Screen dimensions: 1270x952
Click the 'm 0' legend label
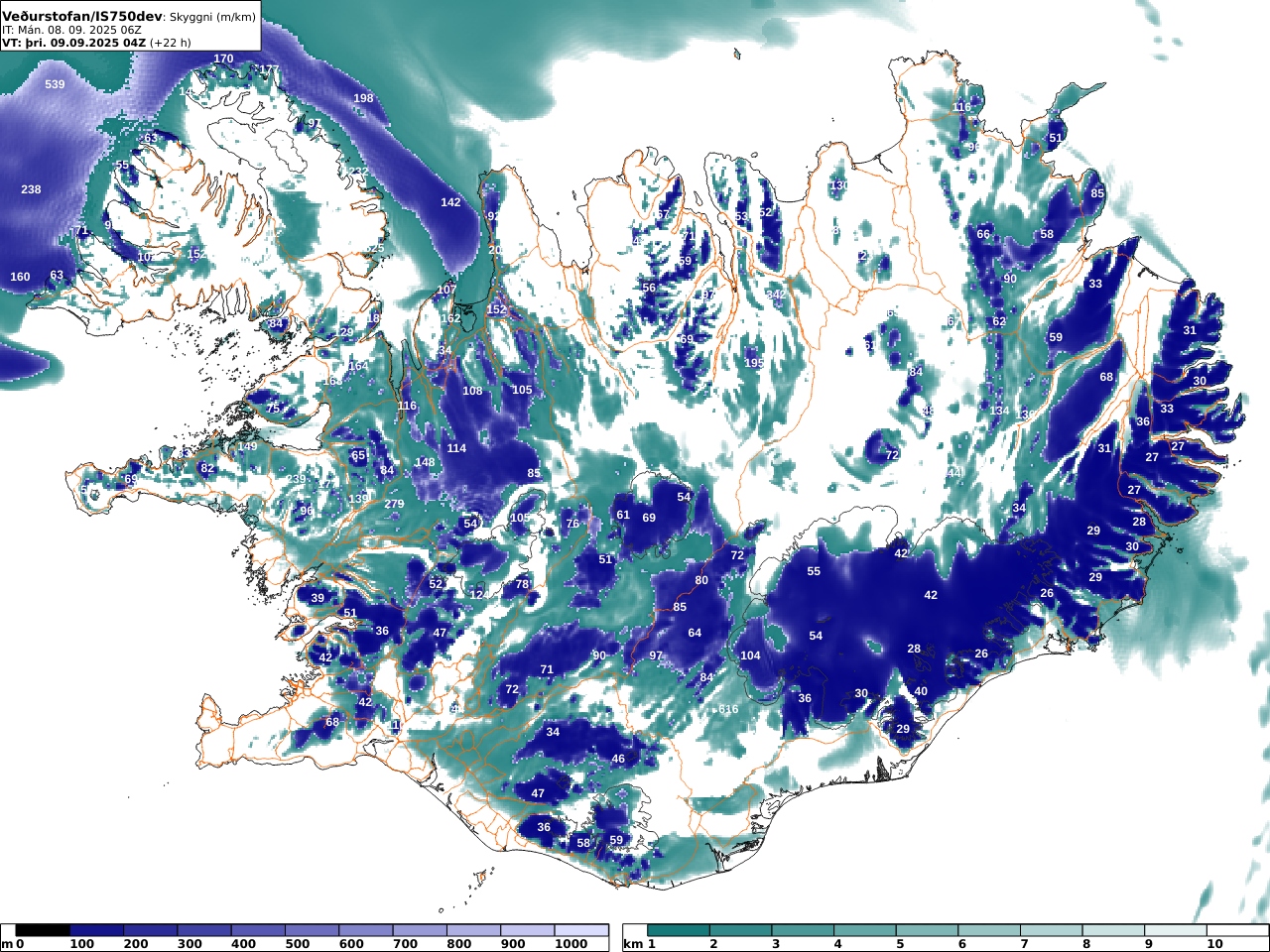click(13, 944)
